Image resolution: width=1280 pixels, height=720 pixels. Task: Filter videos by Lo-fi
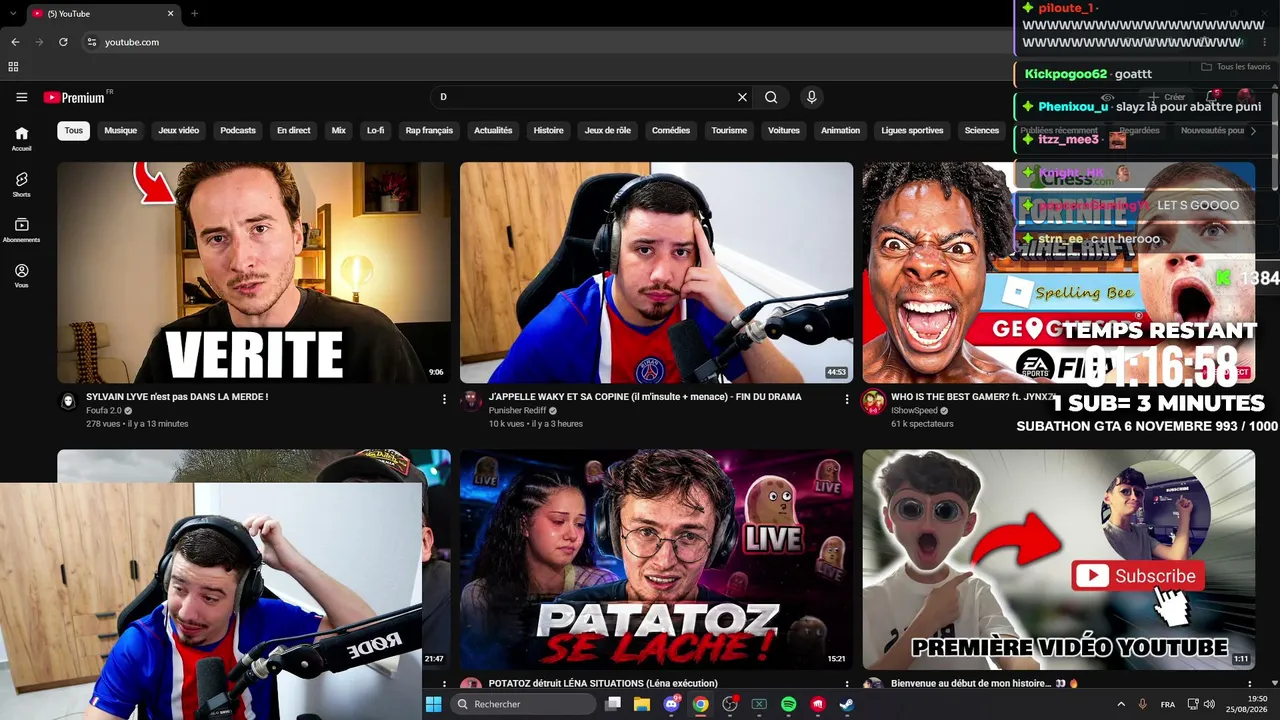tap(375, 130)
